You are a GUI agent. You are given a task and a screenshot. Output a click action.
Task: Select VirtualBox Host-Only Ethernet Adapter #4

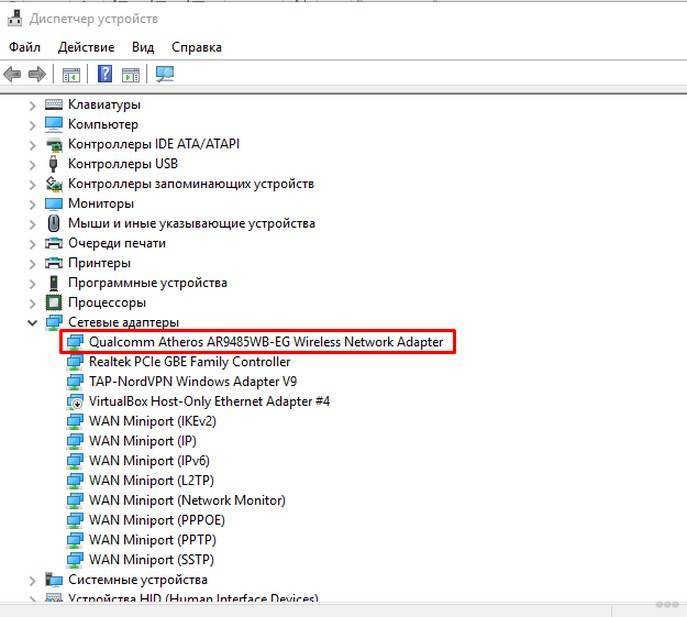click(x=209, y=401)
